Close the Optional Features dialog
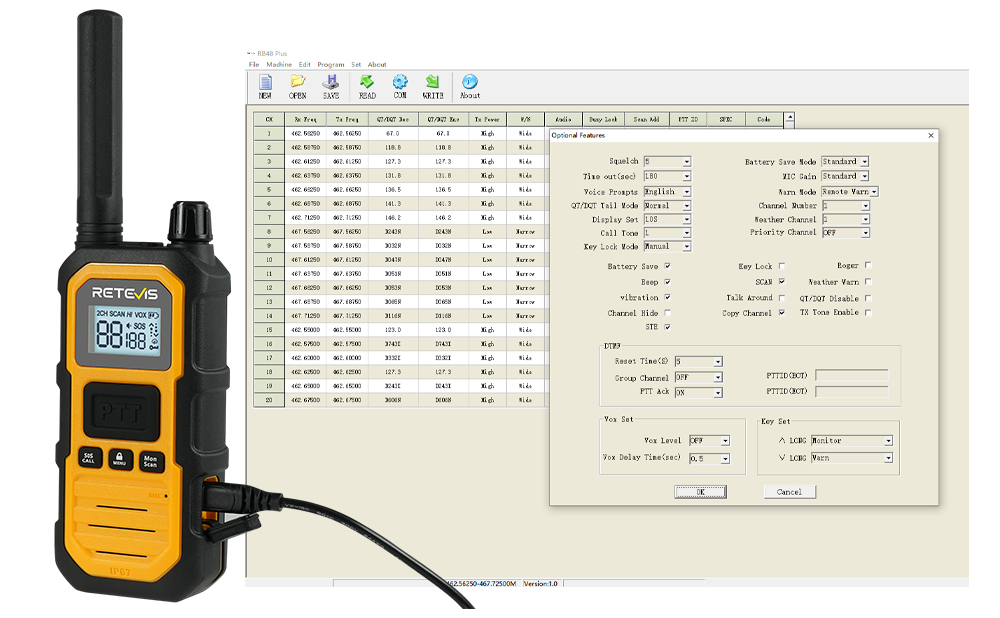The image size is (1000, 618). (931, 135)
